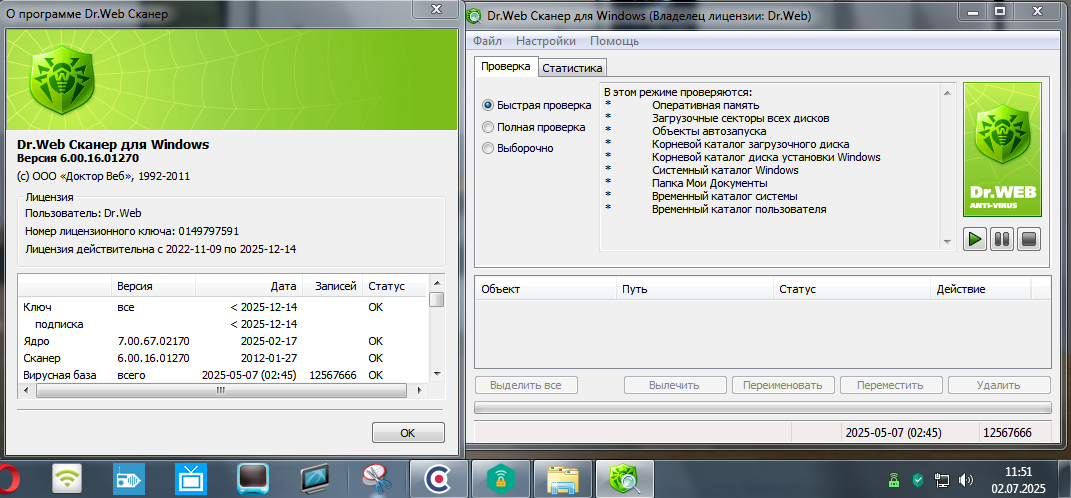
Task: Pause the scan with the pause button
Action: pos(1002,239)
